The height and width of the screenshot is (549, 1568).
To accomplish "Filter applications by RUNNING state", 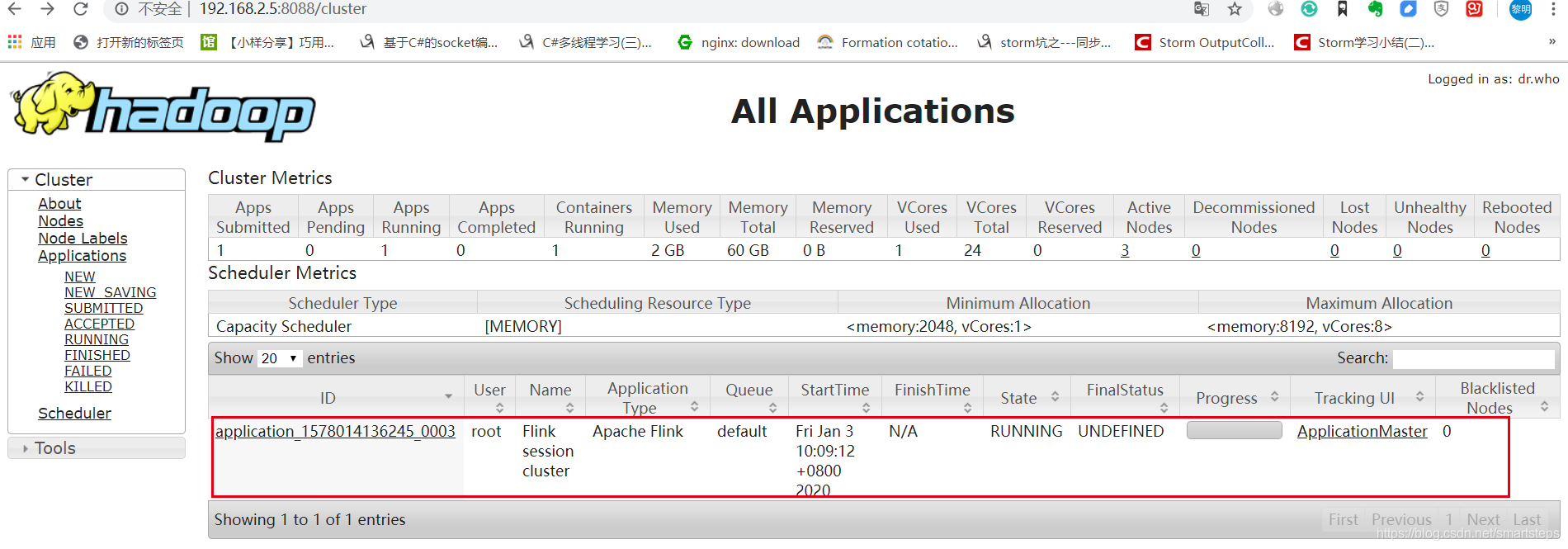I will click(97, 339).
